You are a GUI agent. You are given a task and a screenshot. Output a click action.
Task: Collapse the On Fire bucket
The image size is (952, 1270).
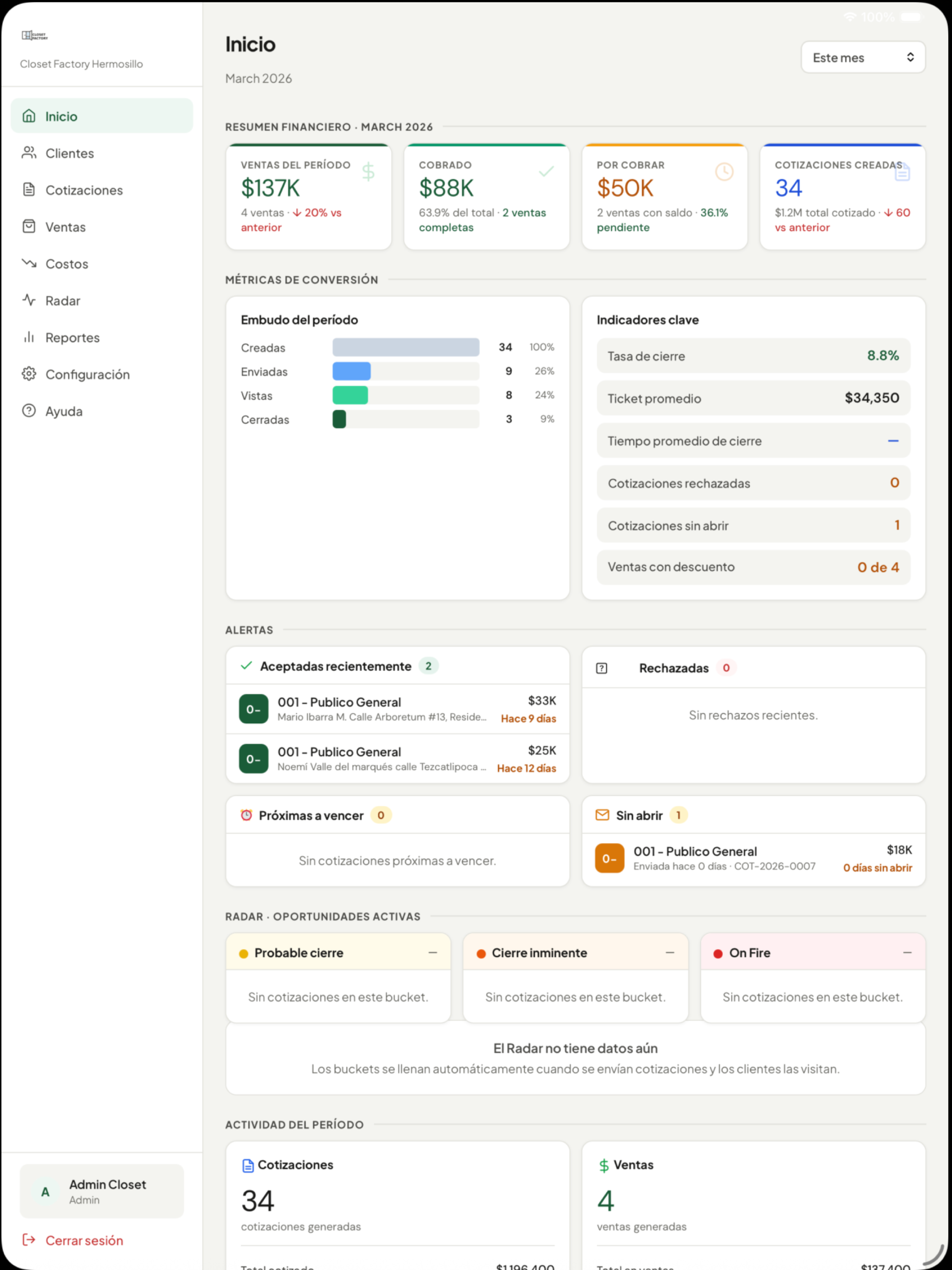[907, 952]
